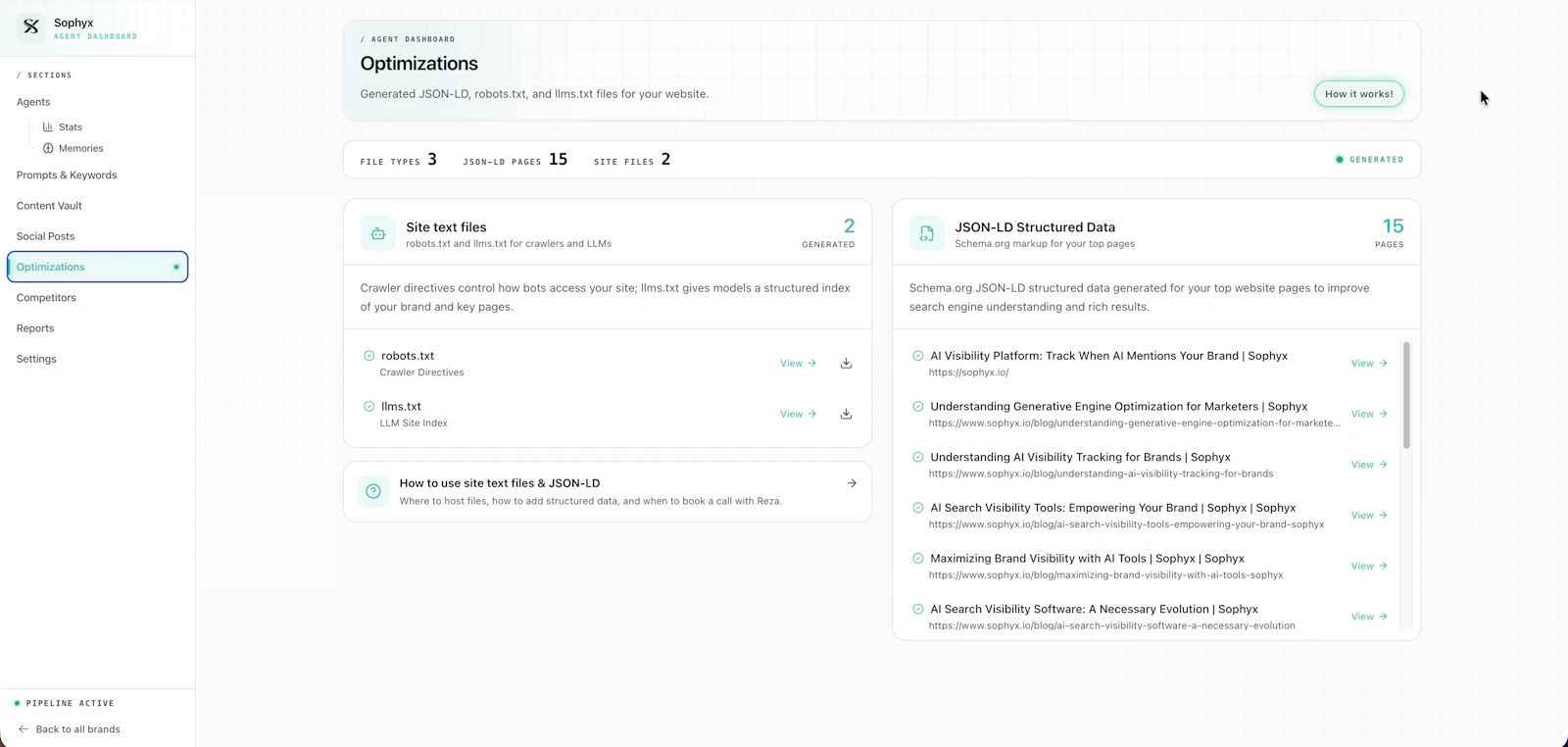1568x747 pixels.
Task: Click the question mark help icon
Action: [x=373, y=491]
